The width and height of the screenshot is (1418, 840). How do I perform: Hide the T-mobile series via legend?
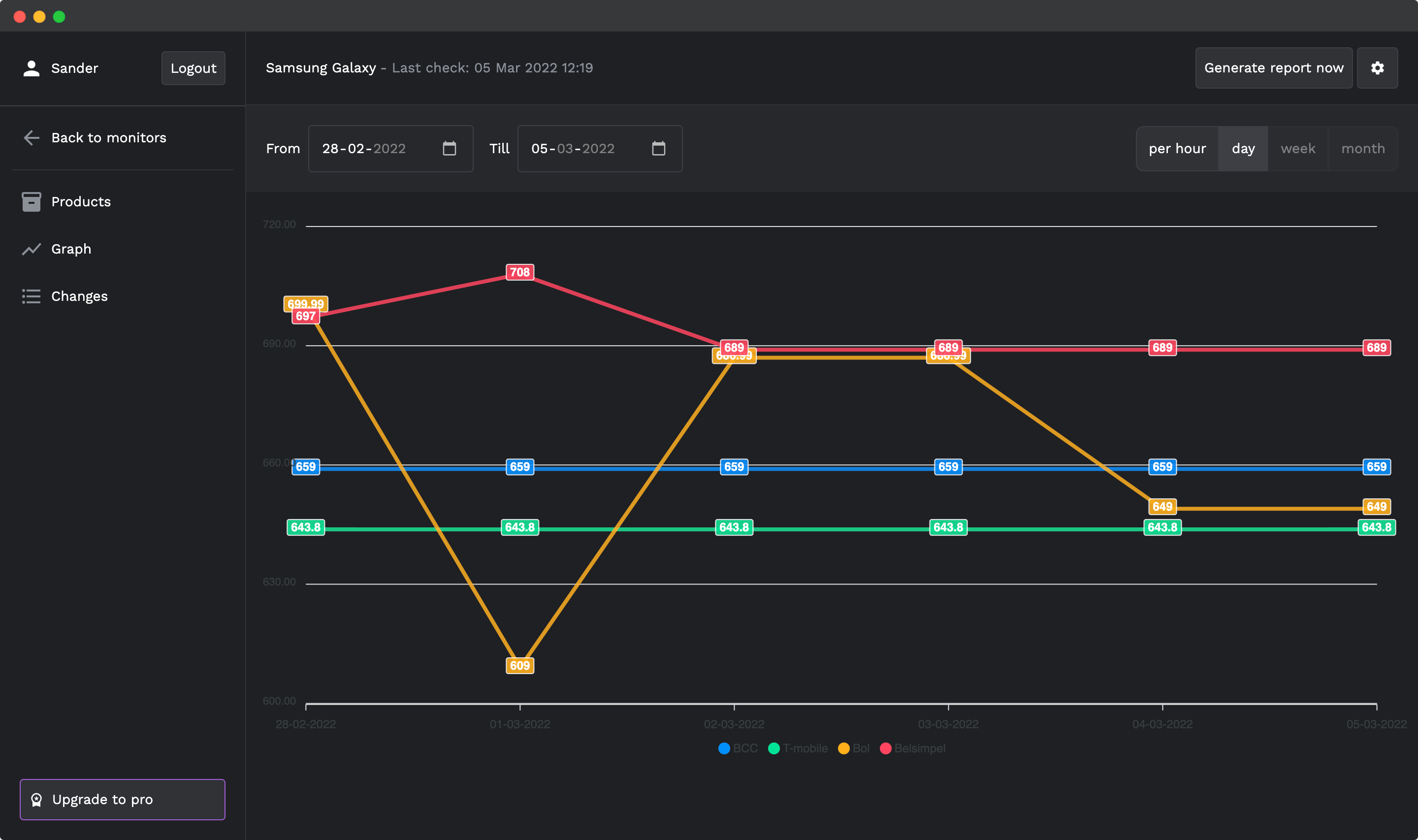coord(798,748)
